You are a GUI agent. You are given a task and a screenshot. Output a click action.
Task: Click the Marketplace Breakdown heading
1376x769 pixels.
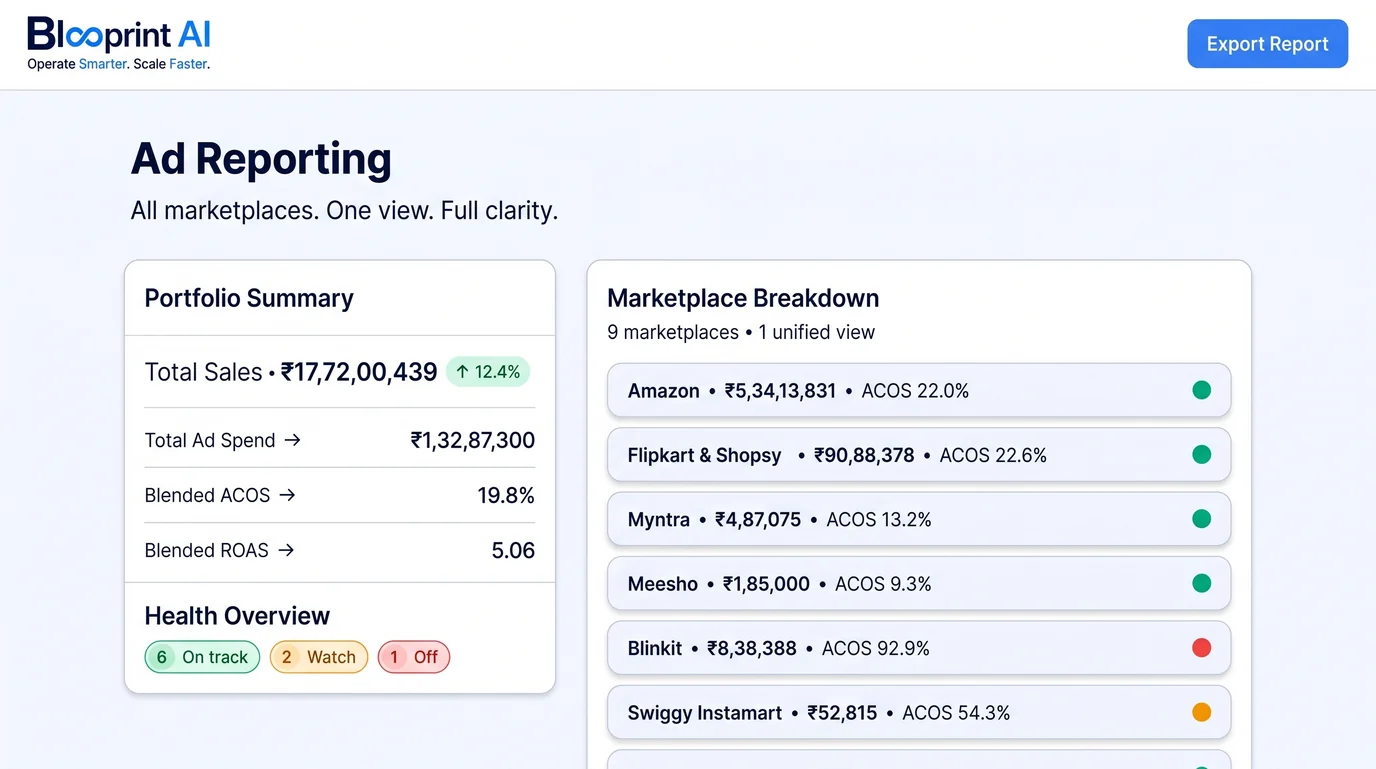743,298
